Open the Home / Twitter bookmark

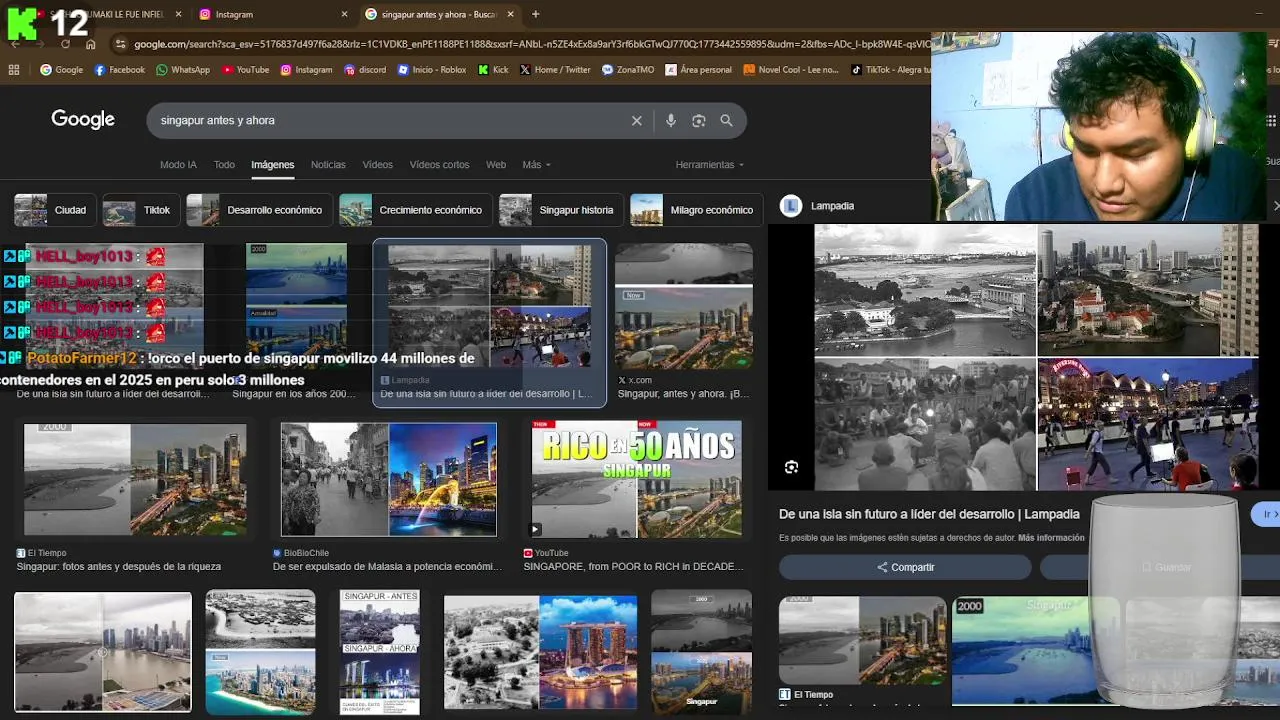[x=555, y=70]
